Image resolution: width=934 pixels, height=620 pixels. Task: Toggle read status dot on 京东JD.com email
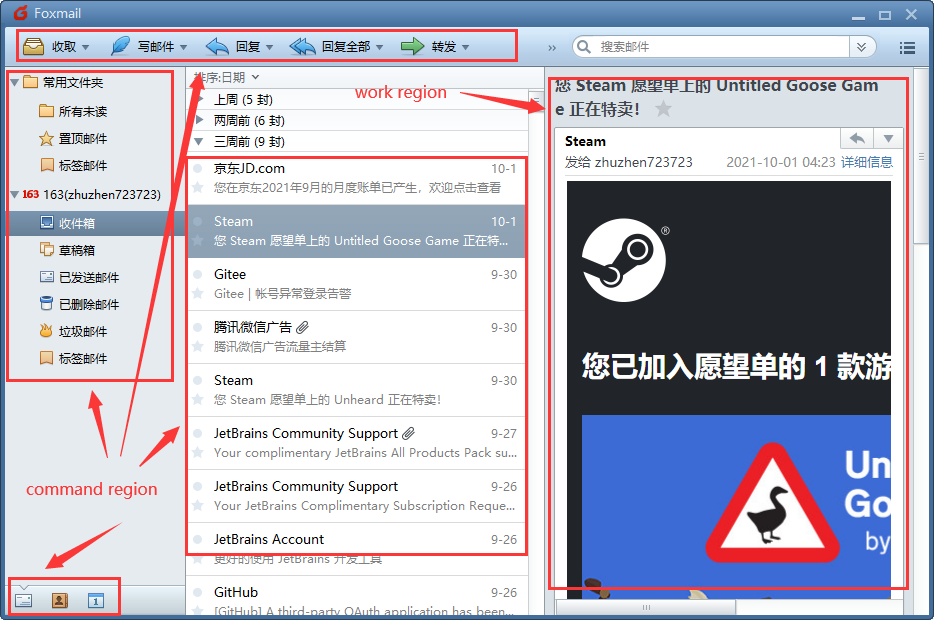(198, 169)
